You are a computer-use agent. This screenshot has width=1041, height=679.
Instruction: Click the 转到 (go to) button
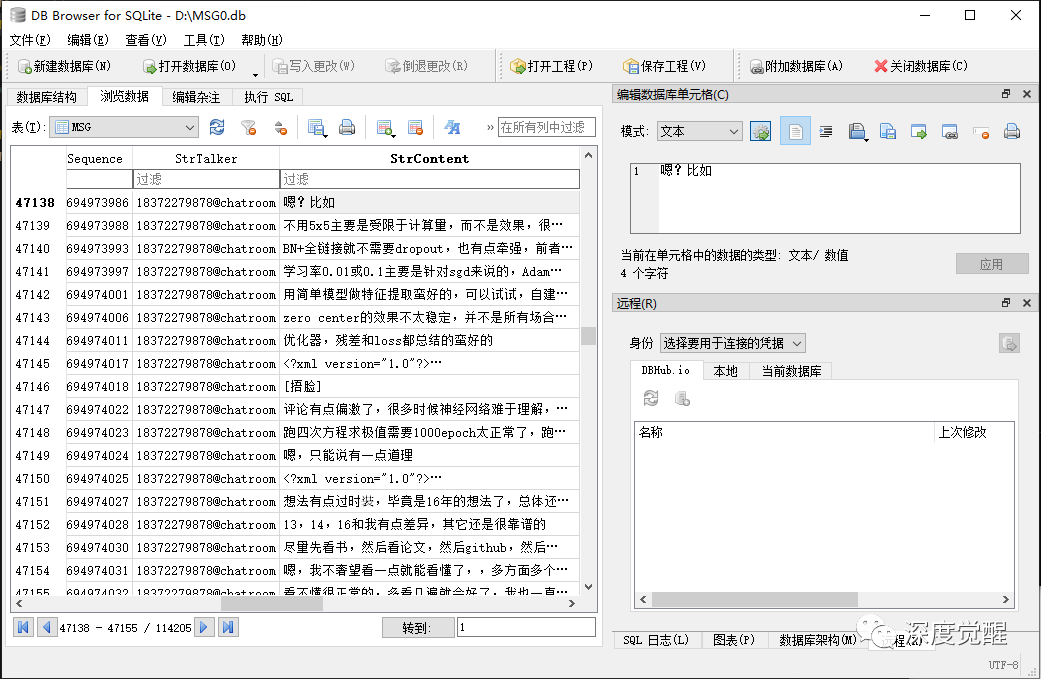[x=418, y=627]
